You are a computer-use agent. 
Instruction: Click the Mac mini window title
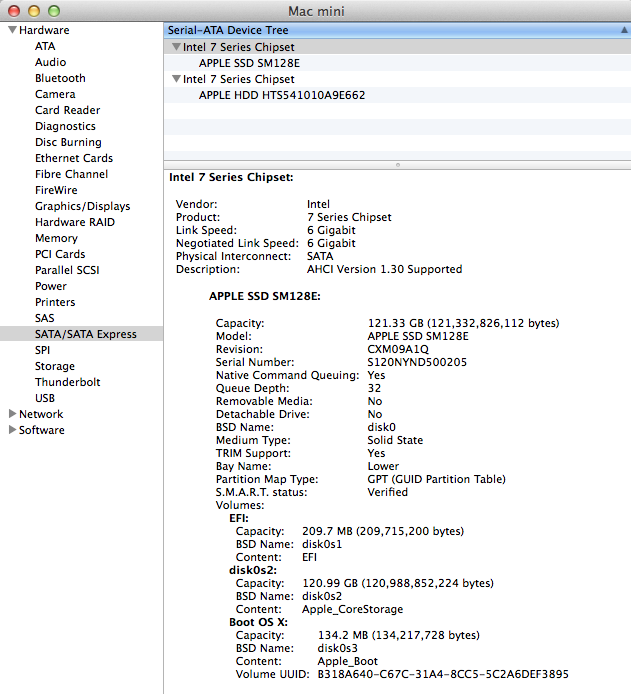(x=316, y=11)
